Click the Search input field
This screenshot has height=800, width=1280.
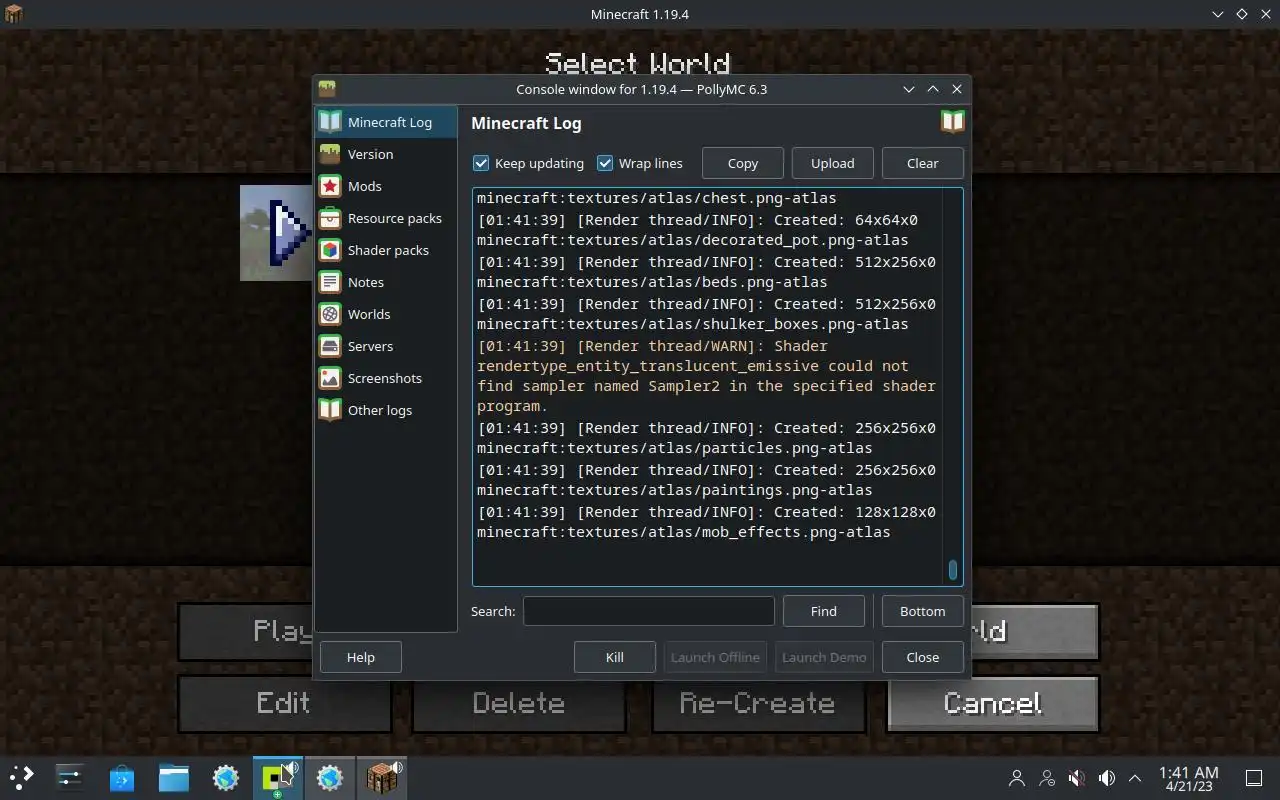coord(649,611)
